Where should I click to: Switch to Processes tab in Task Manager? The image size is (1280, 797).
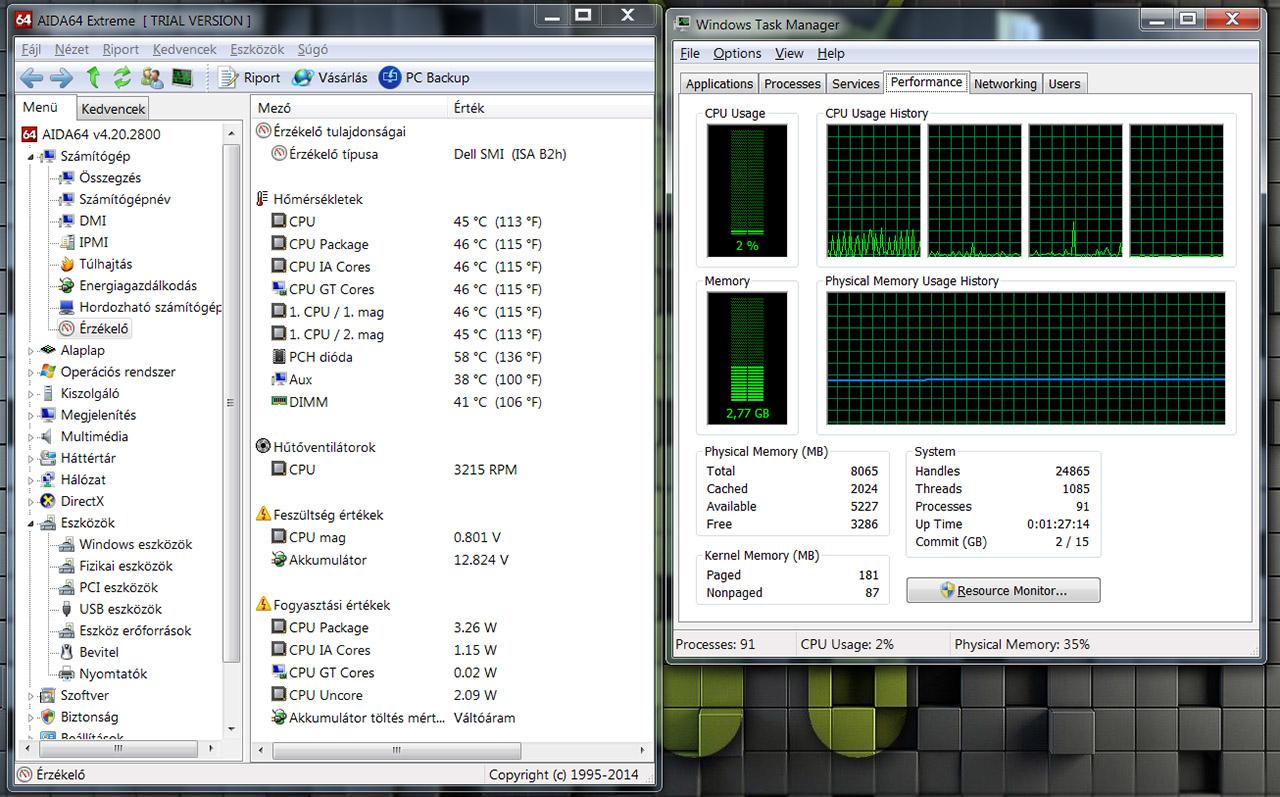792,84
